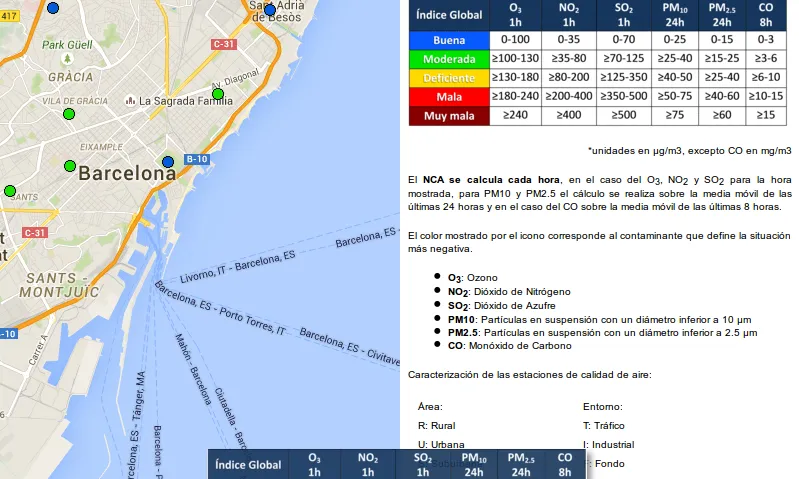Image resolution: width=799 pixels, height=479 pixels.
Task: Click the NO2 1h column header in top table
Action: (569, 15)
